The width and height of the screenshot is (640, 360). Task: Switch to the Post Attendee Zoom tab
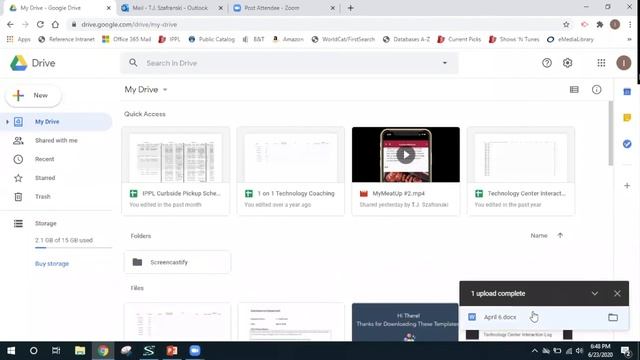(x=284, y=8)
